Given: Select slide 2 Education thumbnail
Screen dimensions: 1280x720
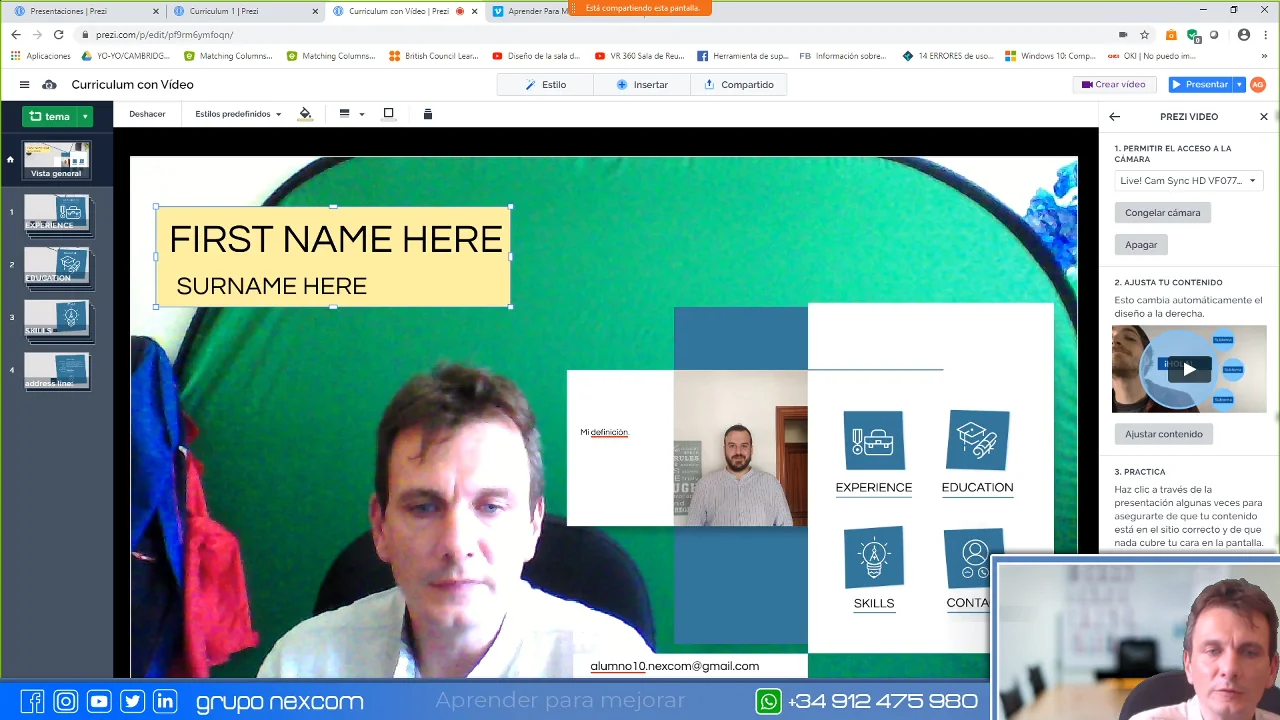Looking at the screenshot, I should click(57, 266).
